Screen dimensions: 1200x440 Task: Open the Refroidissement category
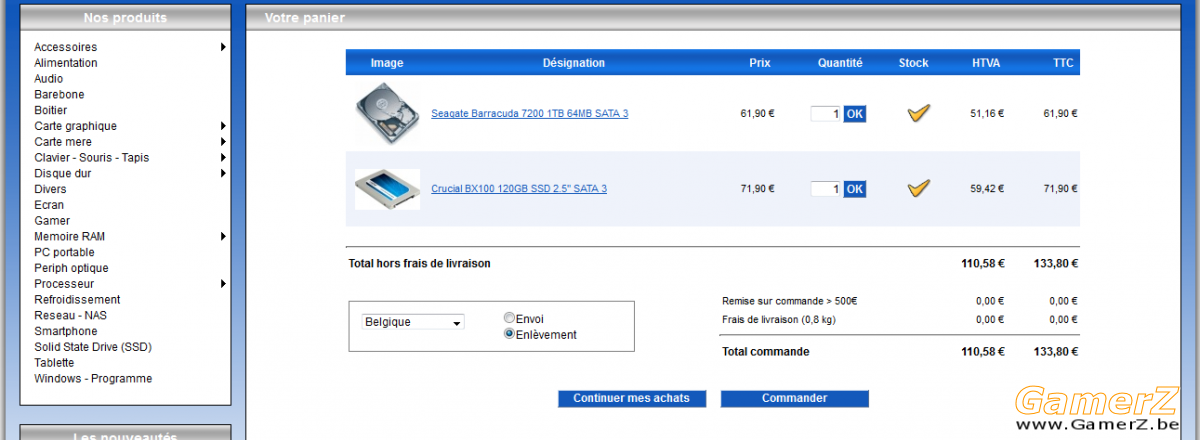click(77, 300)
